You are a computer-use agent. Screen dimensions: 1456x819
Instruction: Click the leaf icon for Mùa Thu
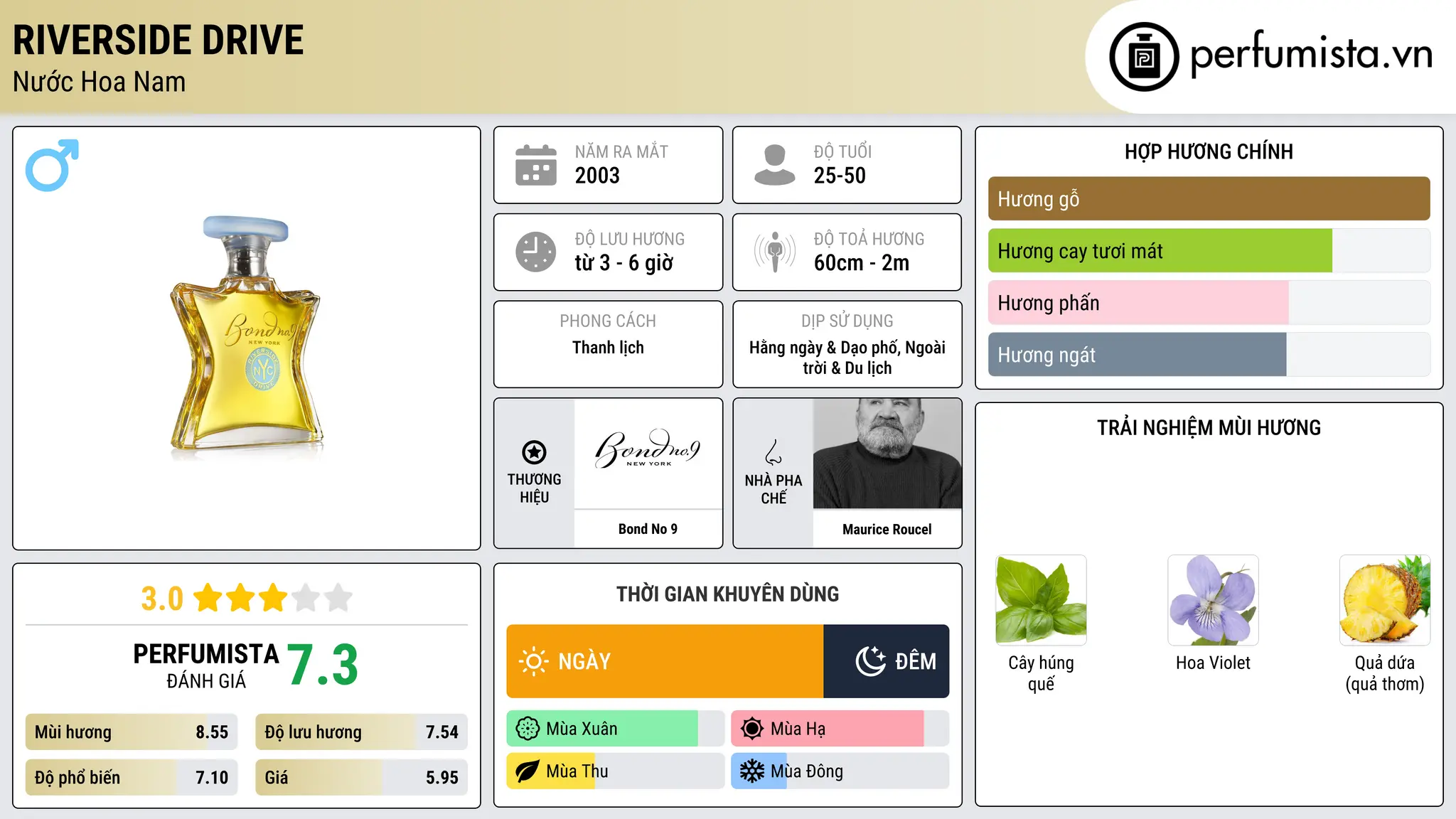(x=528, y=771)
